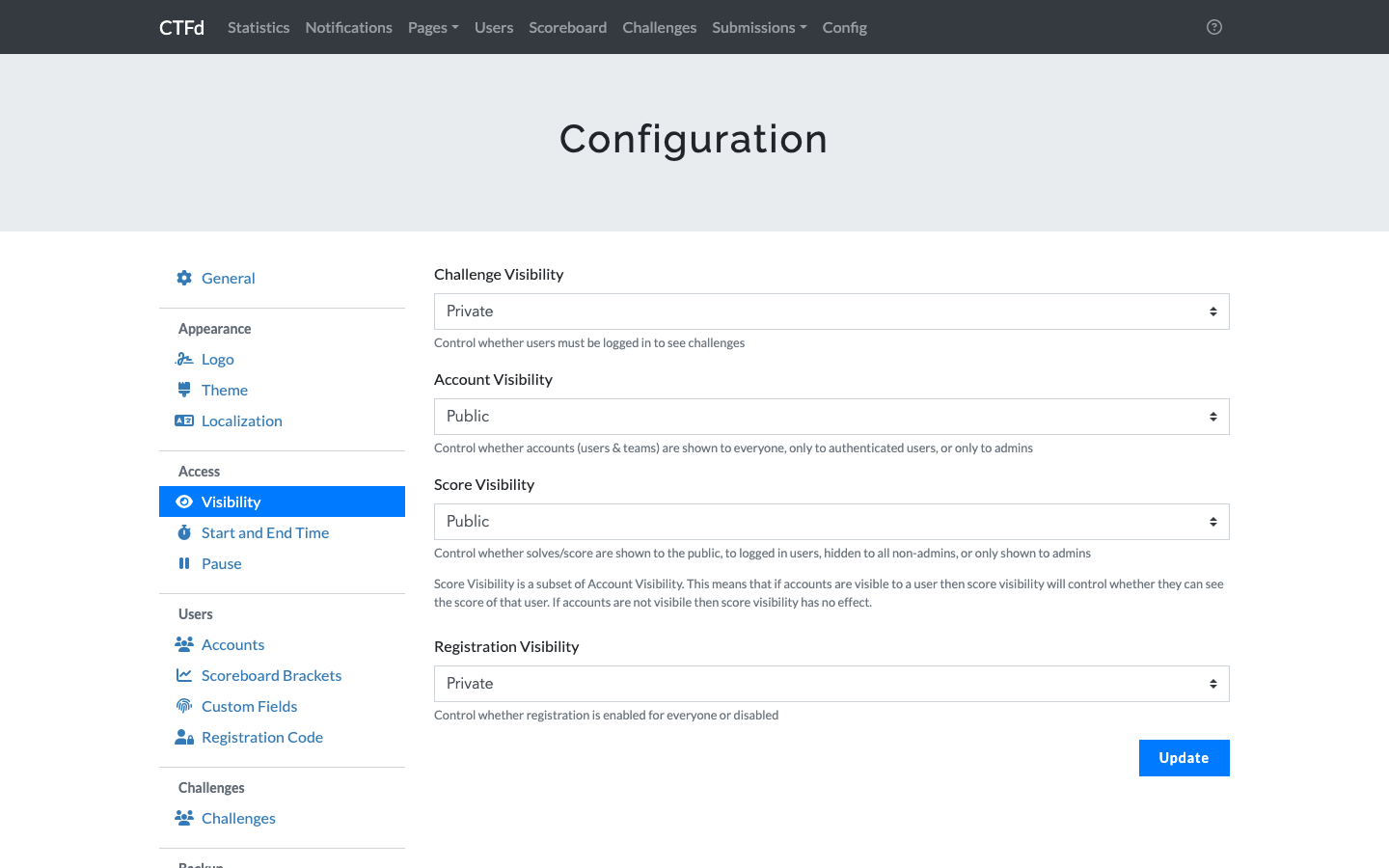Open the Account Visibility dropdown

click(831, 417)
